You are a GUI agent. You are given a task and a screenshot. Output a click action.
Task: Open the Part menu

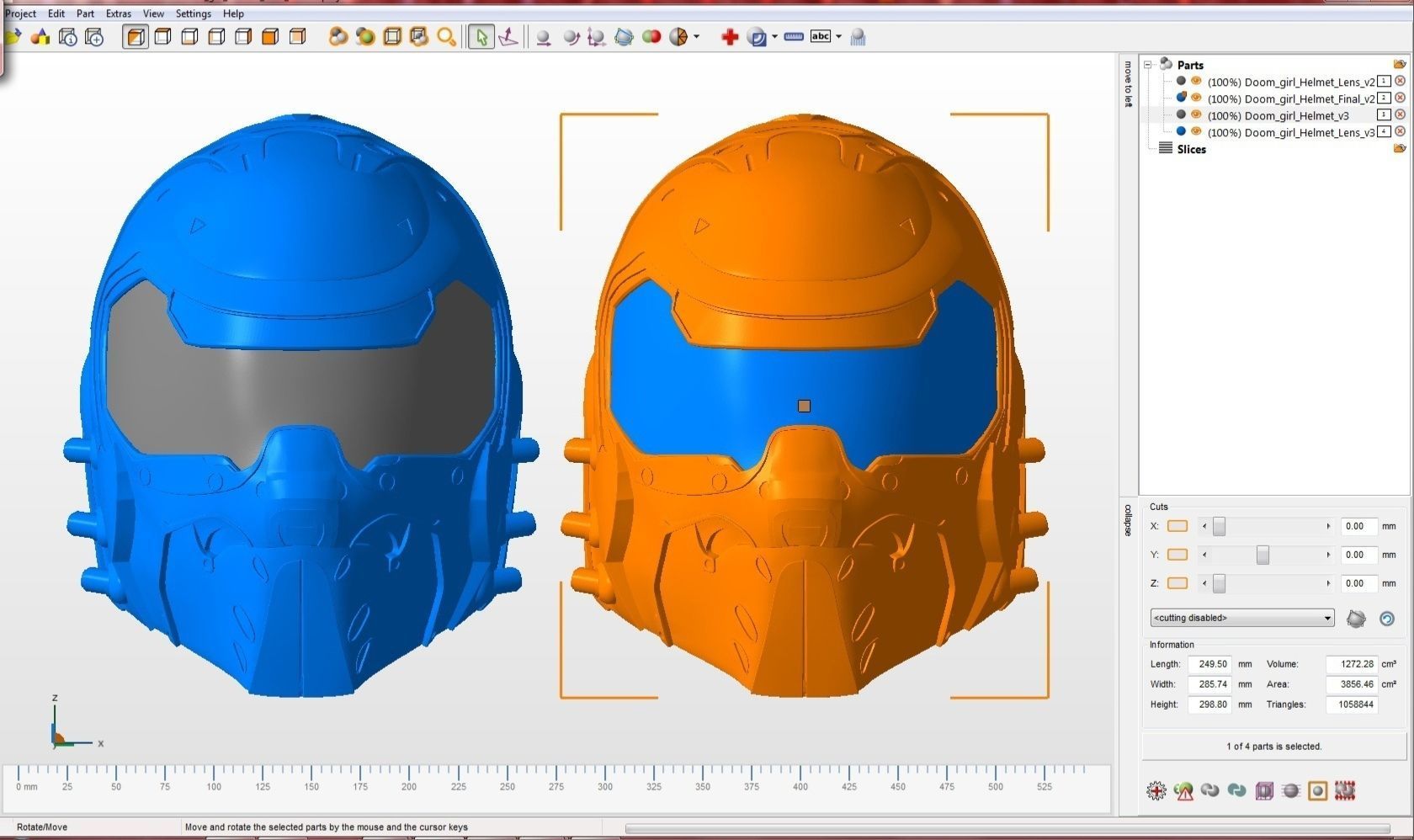click(85, 13)
